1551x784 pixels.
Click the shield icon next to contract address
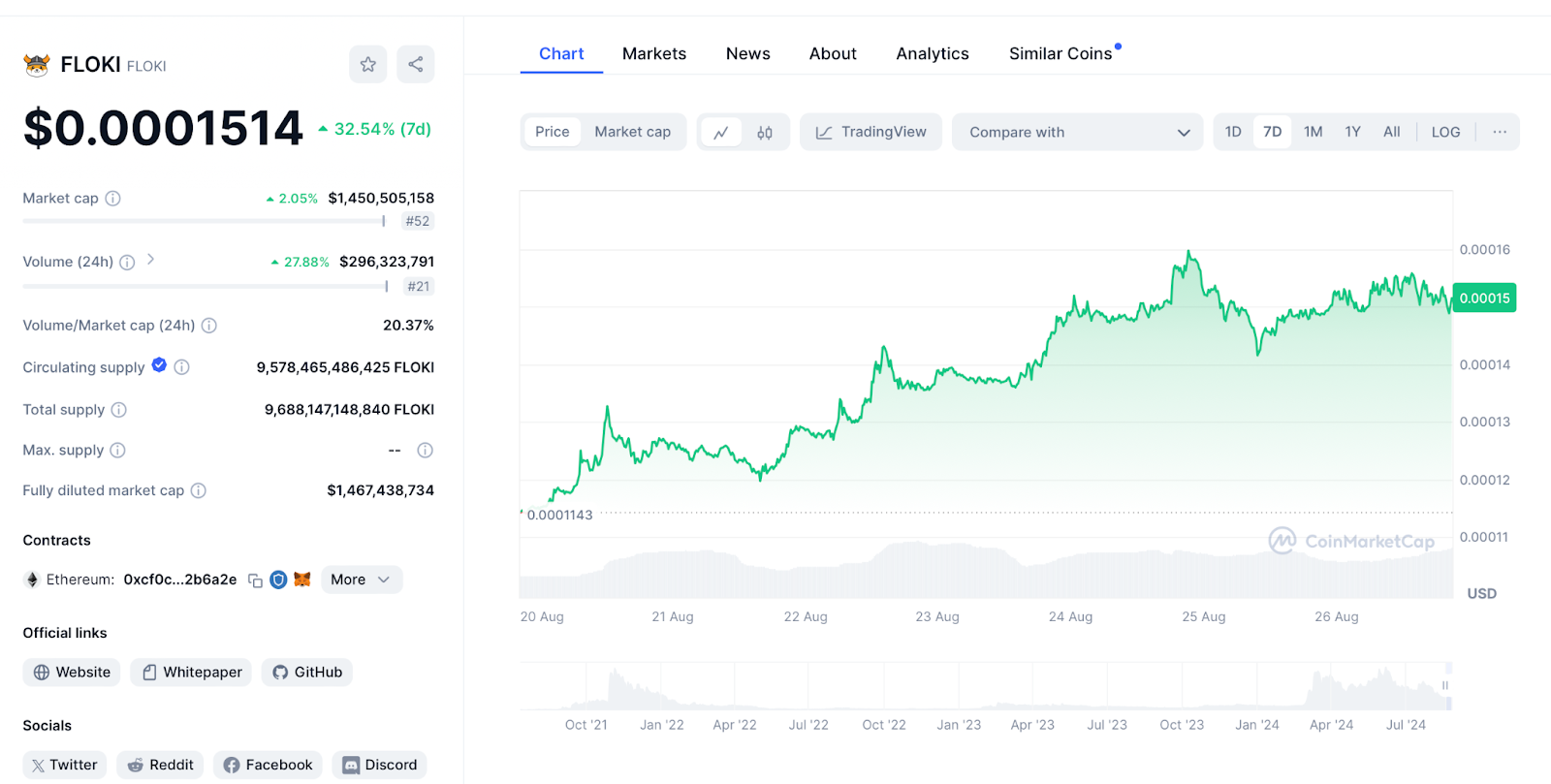pos(278,580)
